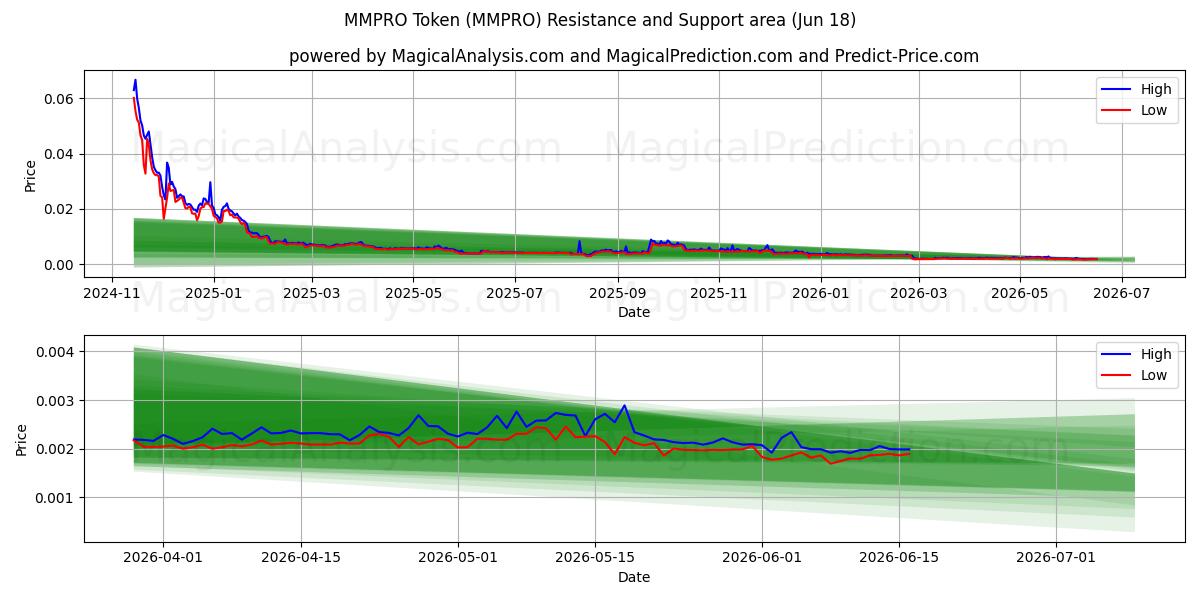1200x600 pixels.
Task: Click the '2026-07' date label on the top chart
Action: [1122, 293]
